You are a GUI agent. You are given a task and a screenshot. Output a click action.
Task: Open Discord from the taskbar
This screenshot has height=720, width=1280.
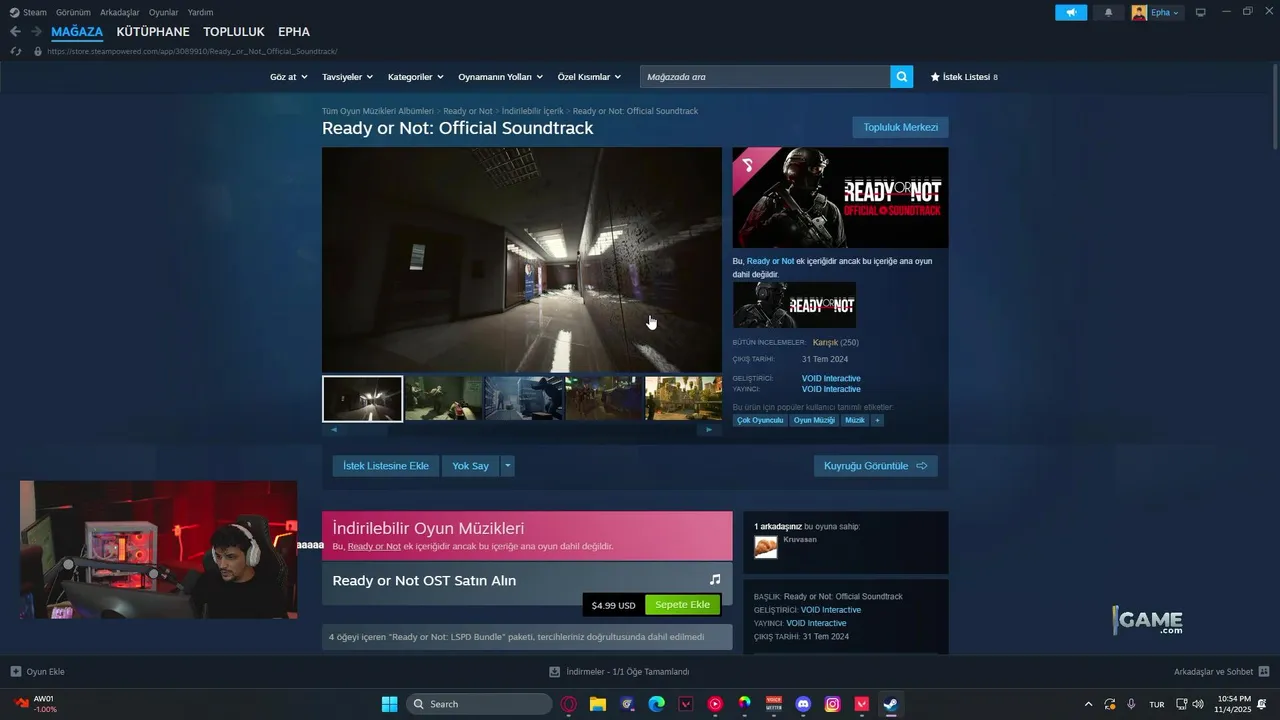[x=803, y=704]
